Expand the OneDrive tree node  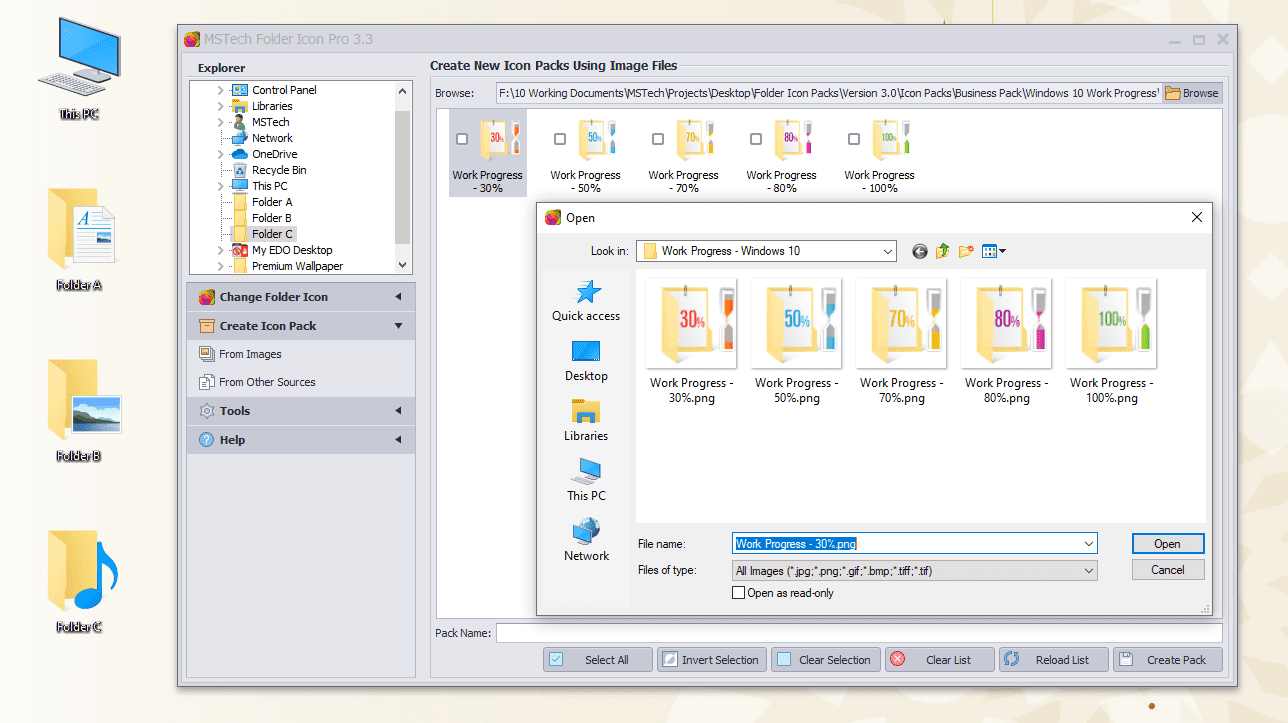point(221,154)
